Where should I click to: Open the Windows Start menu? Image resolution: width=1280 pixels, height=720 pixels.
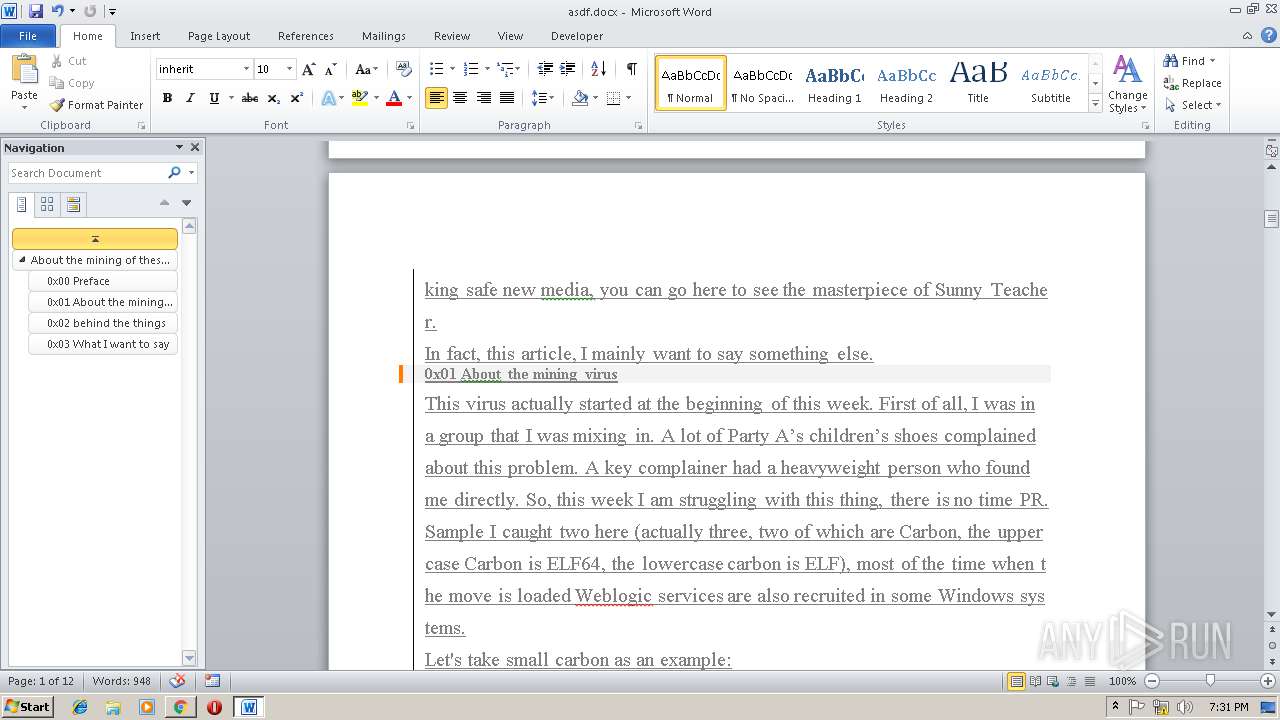tap(27, 707)
